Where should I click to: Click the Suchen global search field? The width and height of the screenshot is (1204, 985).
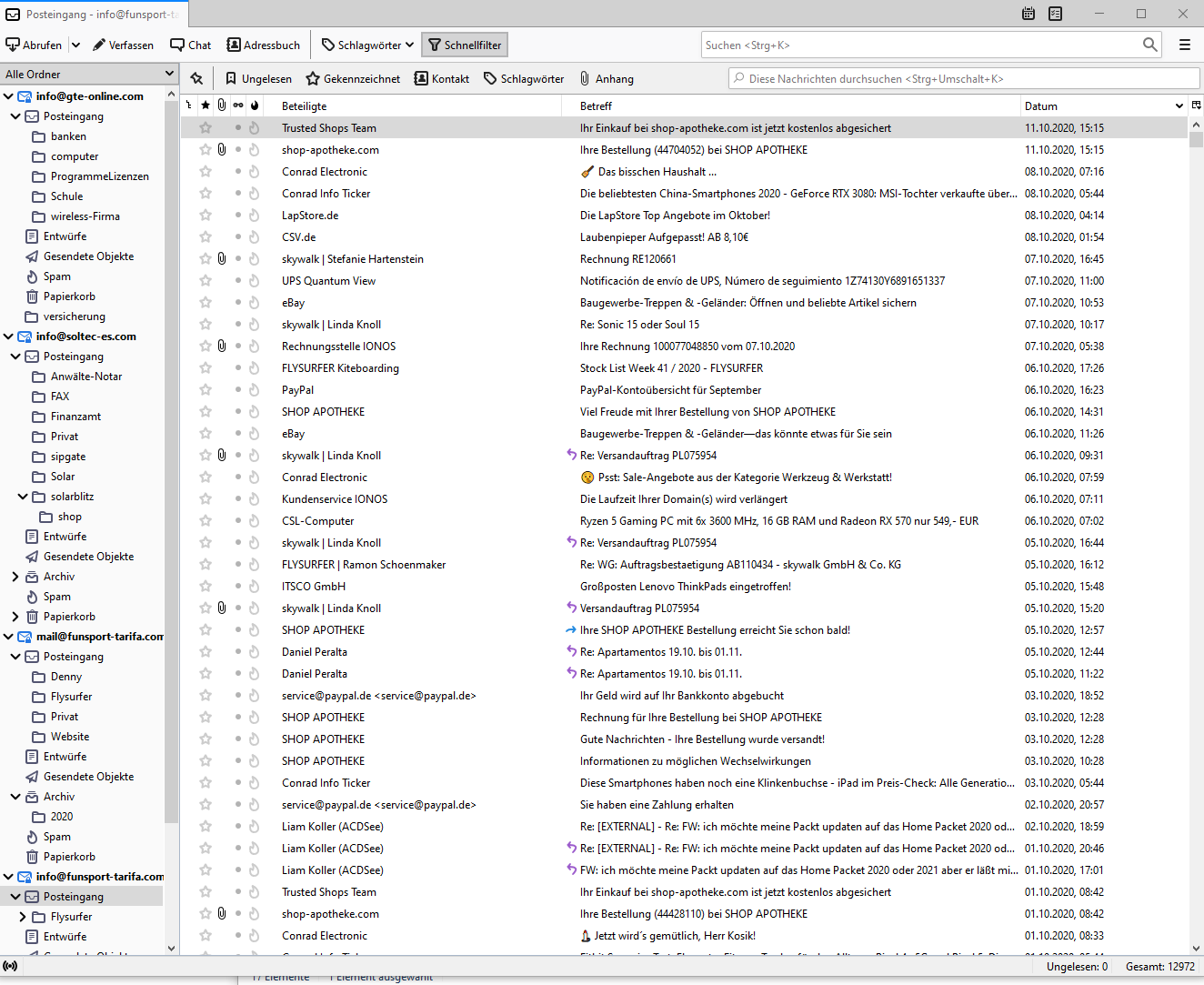pyautogui.click(x=920, y=45)
